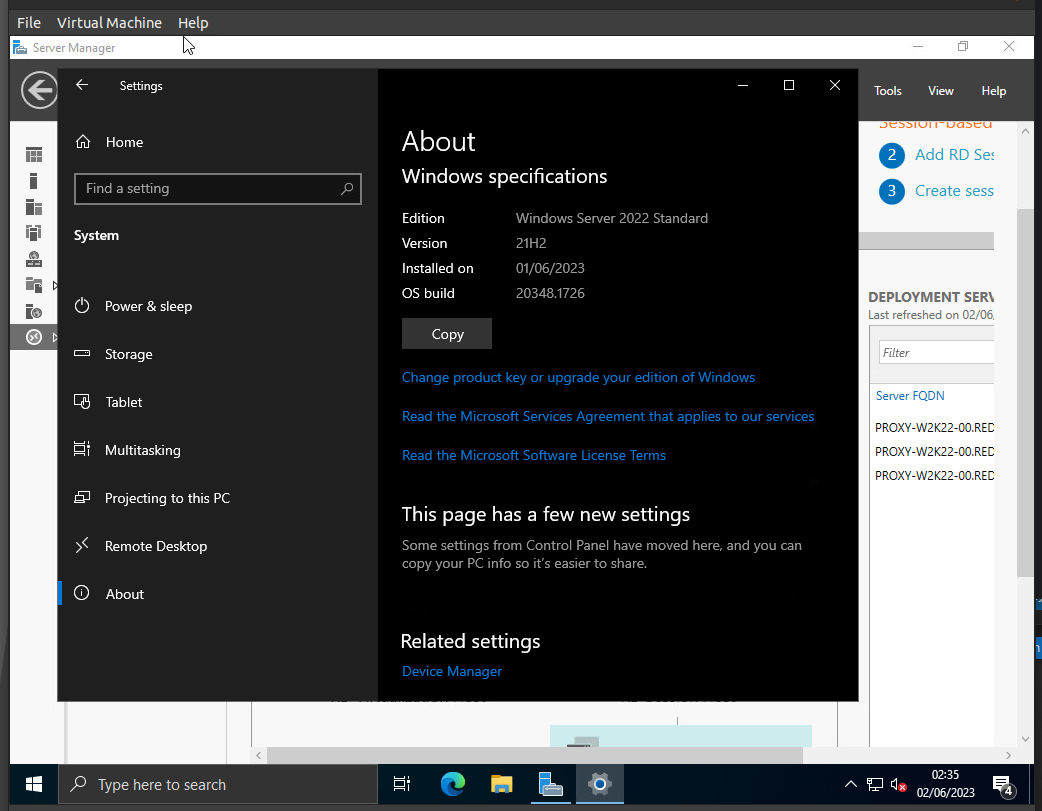Open Windows Start menu
This screenshot has height=811, width=1042.
point(34,785)
